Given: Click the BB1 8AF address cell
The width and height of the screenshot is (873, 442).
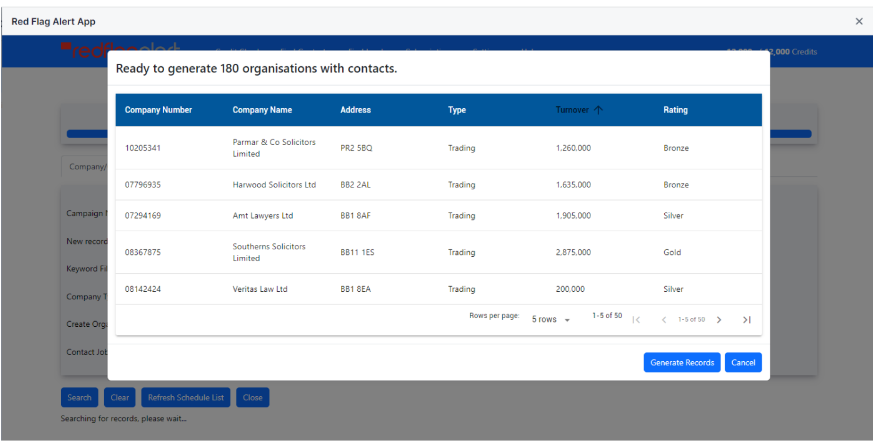Looking at the screenshot, I should tap(355, 216).
